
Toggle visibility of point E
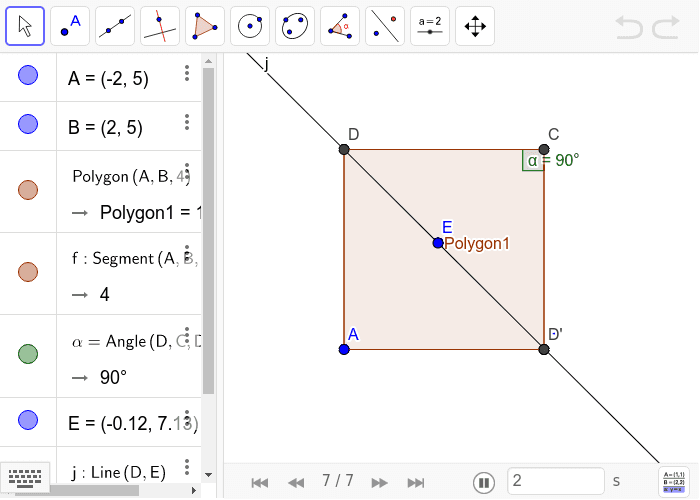pos(28,420)
